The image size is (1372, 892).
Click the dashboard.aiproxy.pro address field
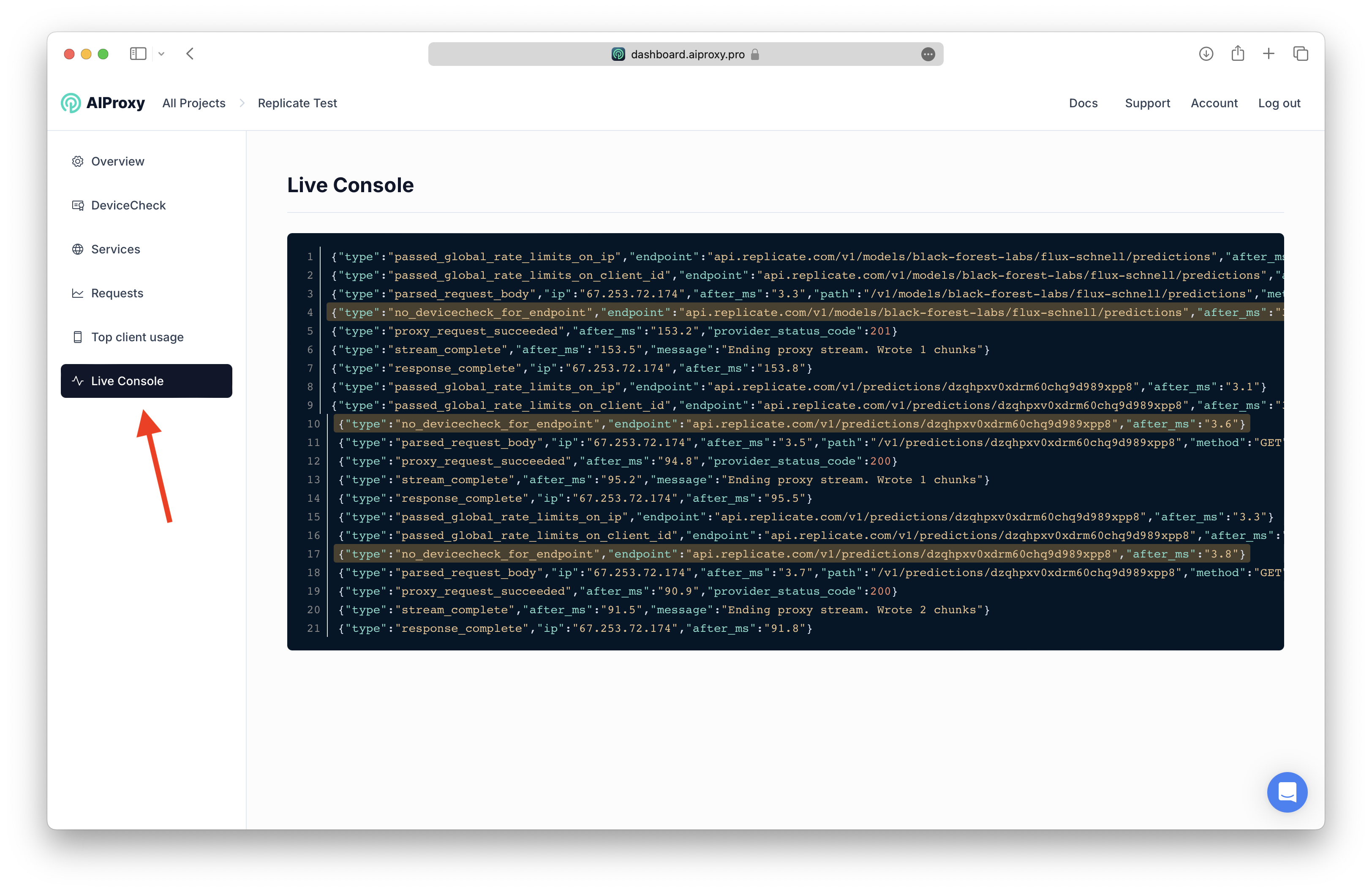686,54
